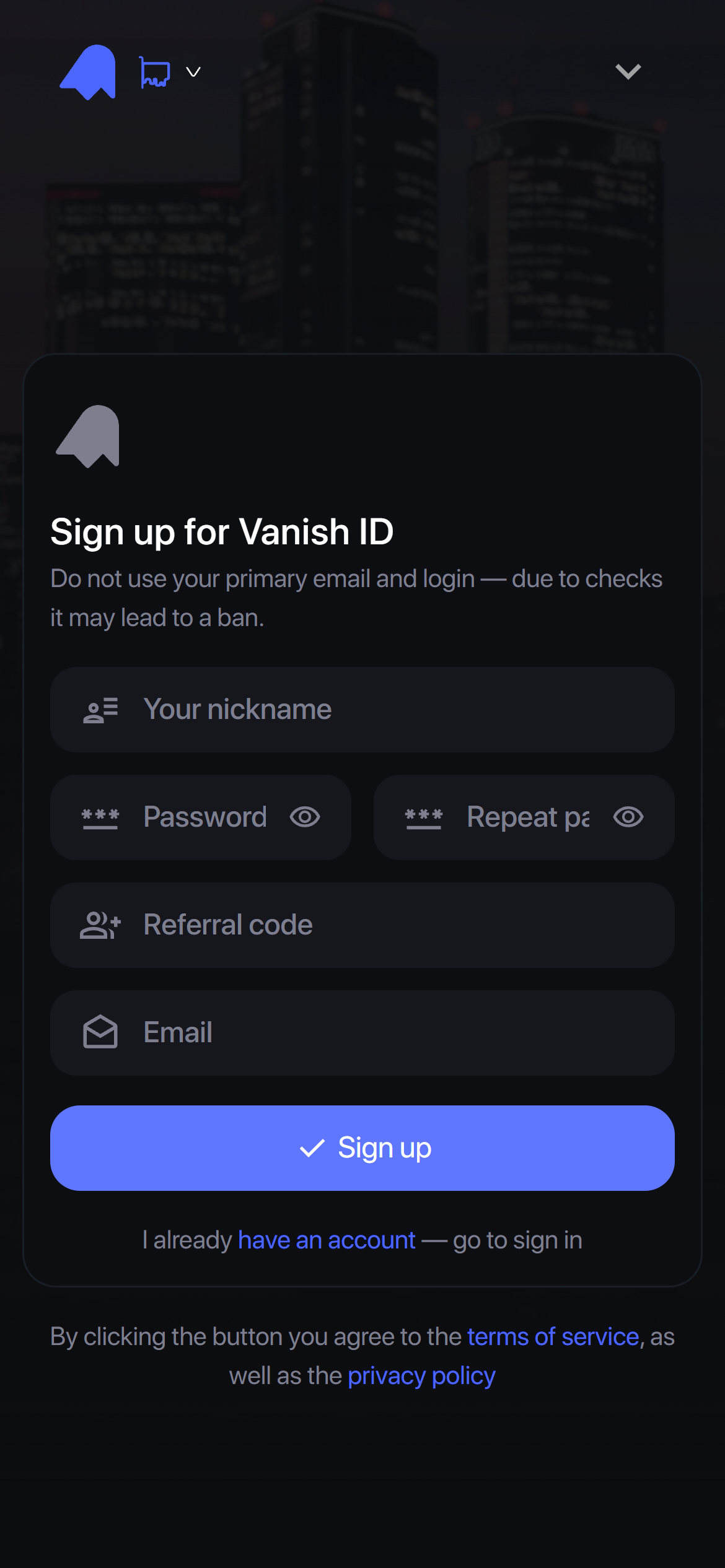Show password with the eye toggle
The height and width of the screenshot is (1568, 725).
point(305,817)
